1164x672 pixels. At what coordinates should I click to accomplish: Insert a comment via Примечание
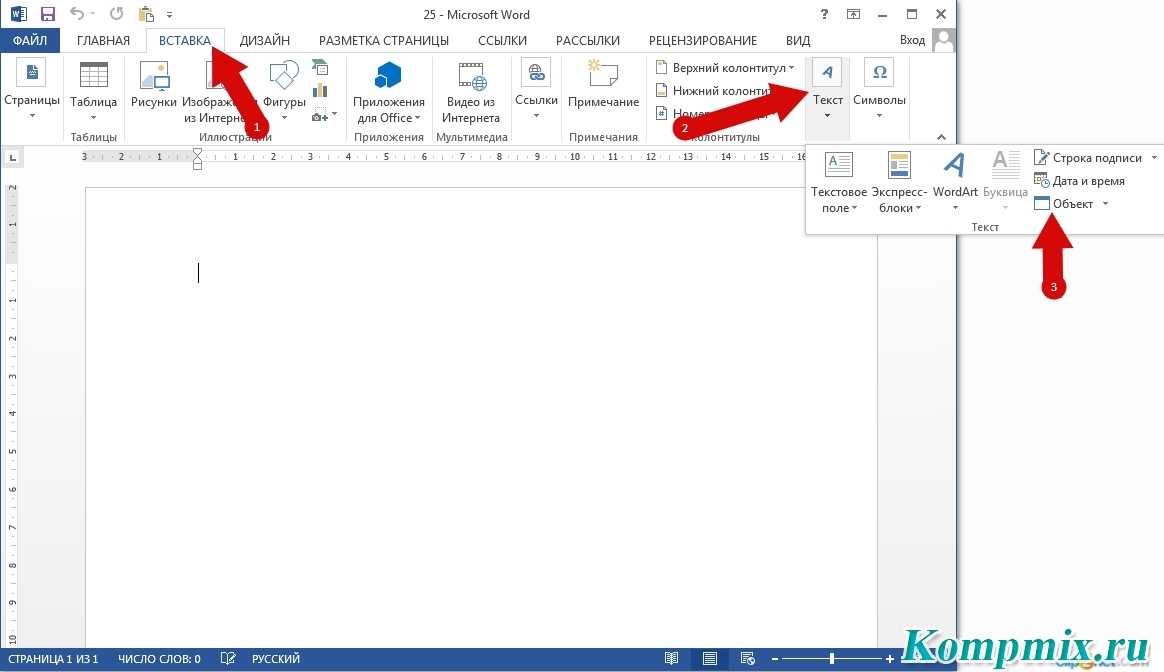click(603, 85)
